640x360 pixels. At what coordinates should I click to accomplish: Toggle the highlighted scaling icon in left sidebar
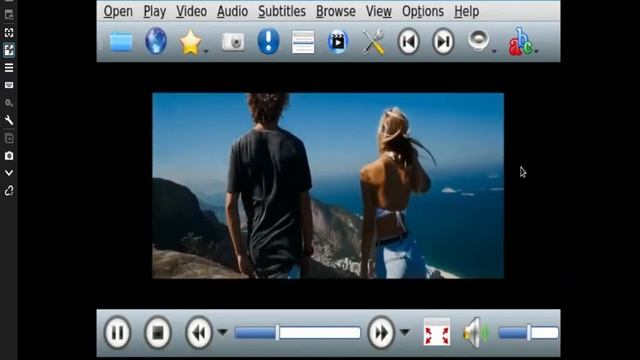tap(9, 50)
